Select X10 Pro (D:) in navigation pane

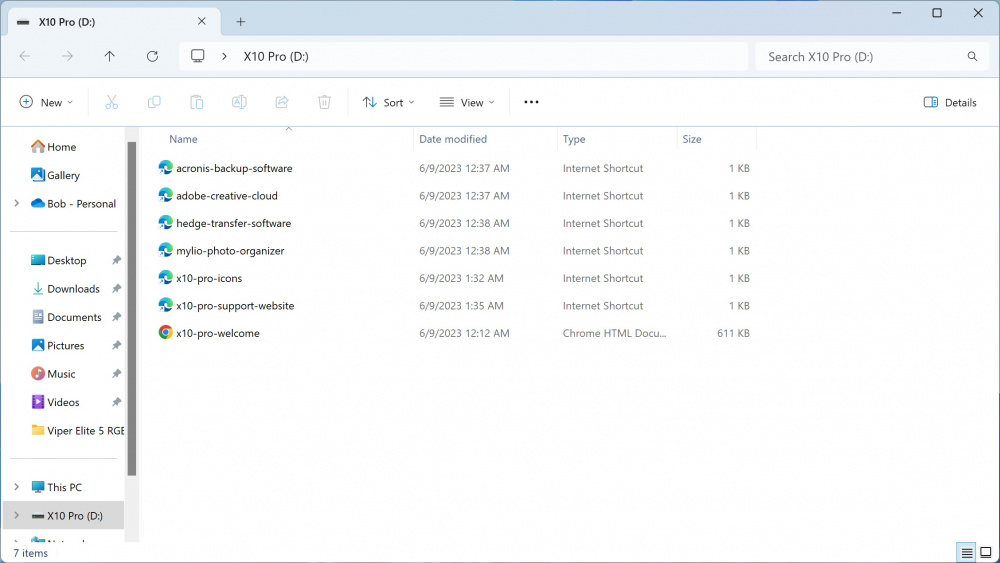(64, 515)
